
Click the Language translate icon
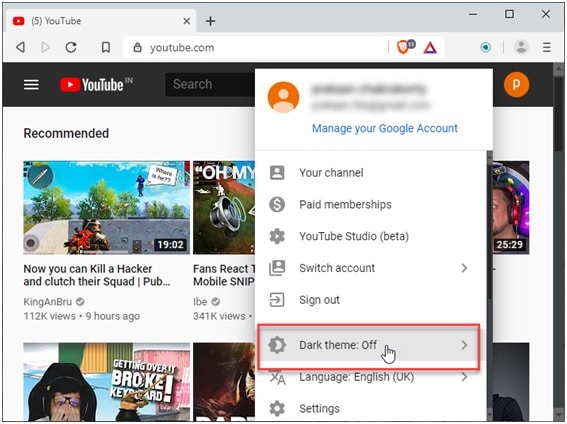coord(277,378)
